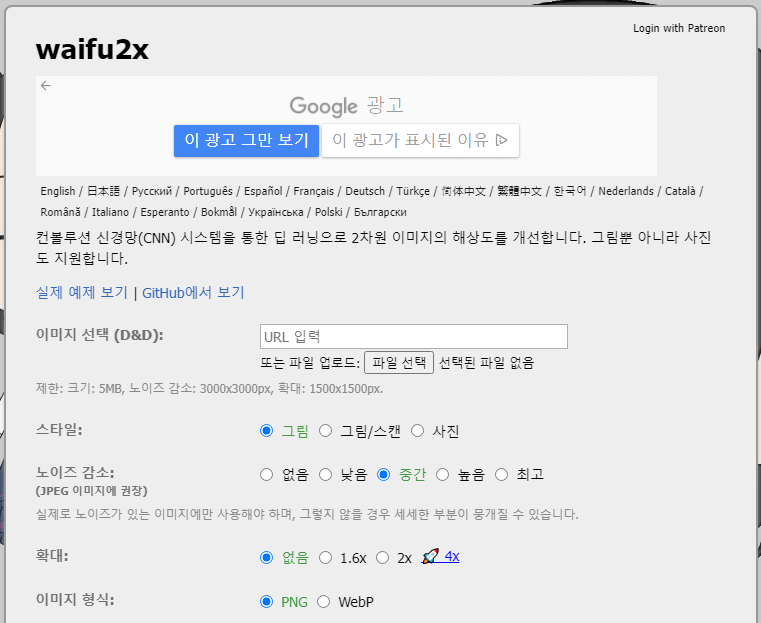Switch language to Русский

click(x=151, y=191)
